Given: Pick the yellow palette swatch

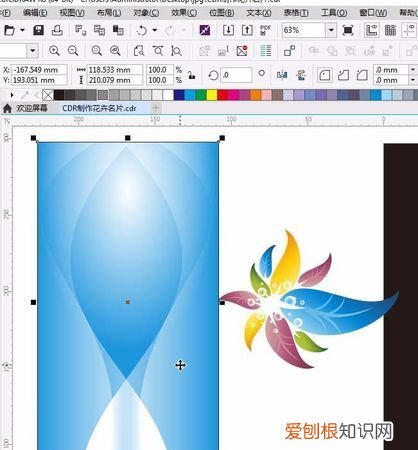Looking at the screenshot, I should coord(212,95).
